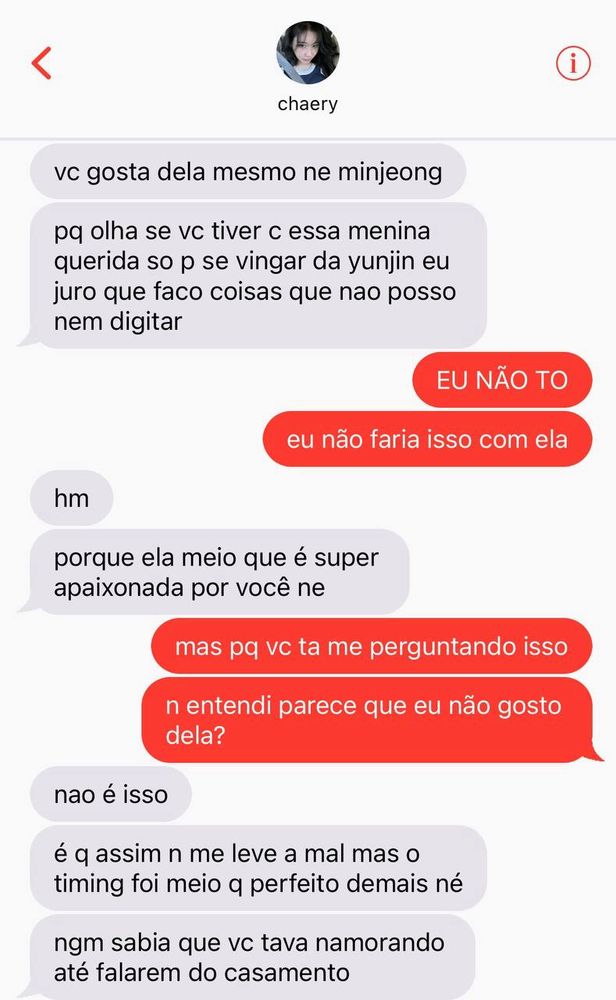Screen dimensions: 616x1000
Task: Open the info icon for conversation details
Action: coord(573,63)
